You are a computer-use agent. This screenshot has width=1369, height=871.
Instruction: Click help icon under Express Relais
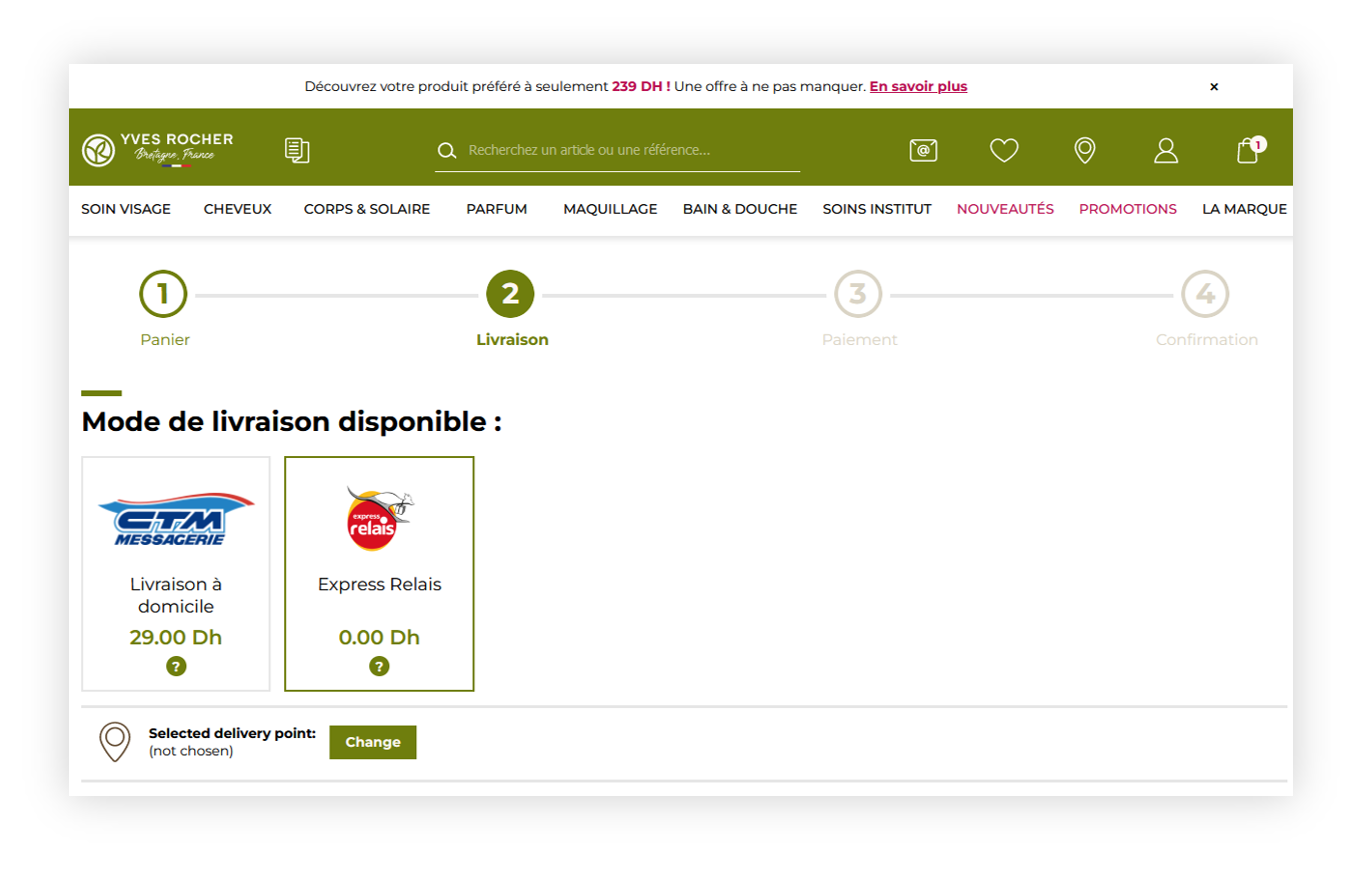click(379, 666)
